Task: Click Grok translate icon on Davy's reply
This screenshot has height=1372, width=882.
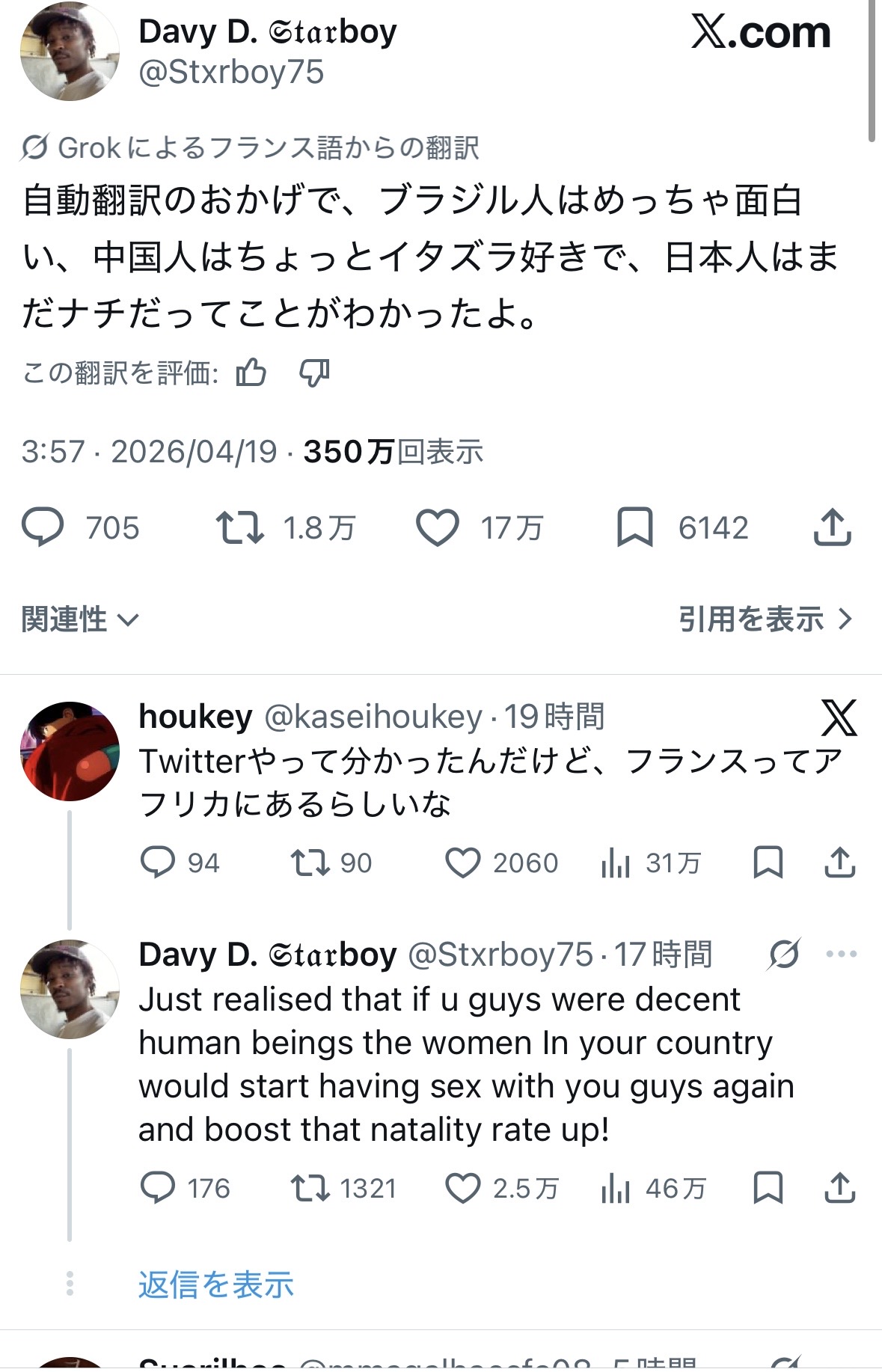Action: (x=784, y=954)
